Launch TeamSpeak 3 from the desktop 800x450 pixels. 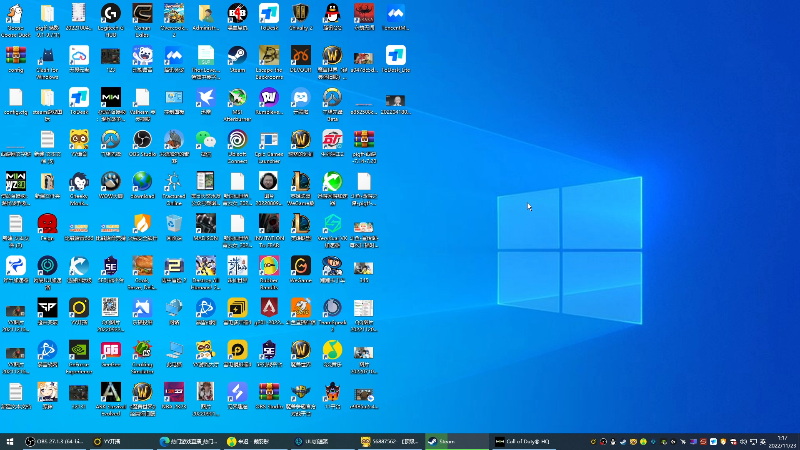coord(332,316)
